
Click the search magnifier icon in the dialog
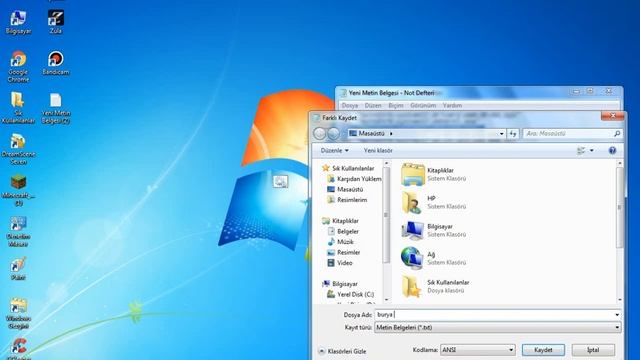click(x=617, y=133)
